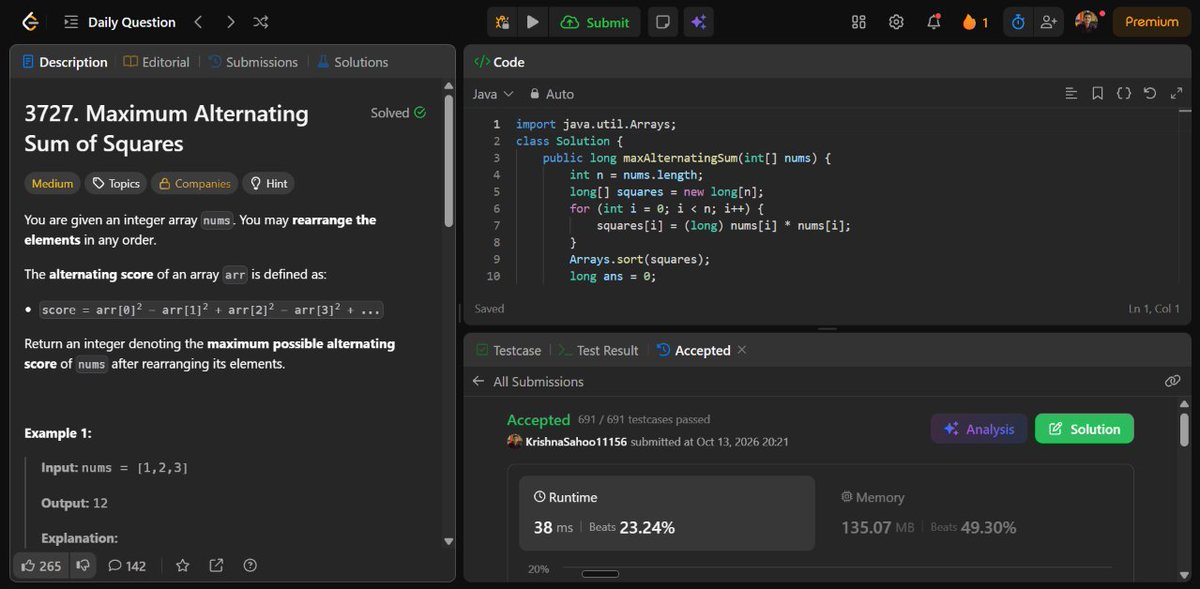Open the notes sticky icon

[x=661, y=22]
